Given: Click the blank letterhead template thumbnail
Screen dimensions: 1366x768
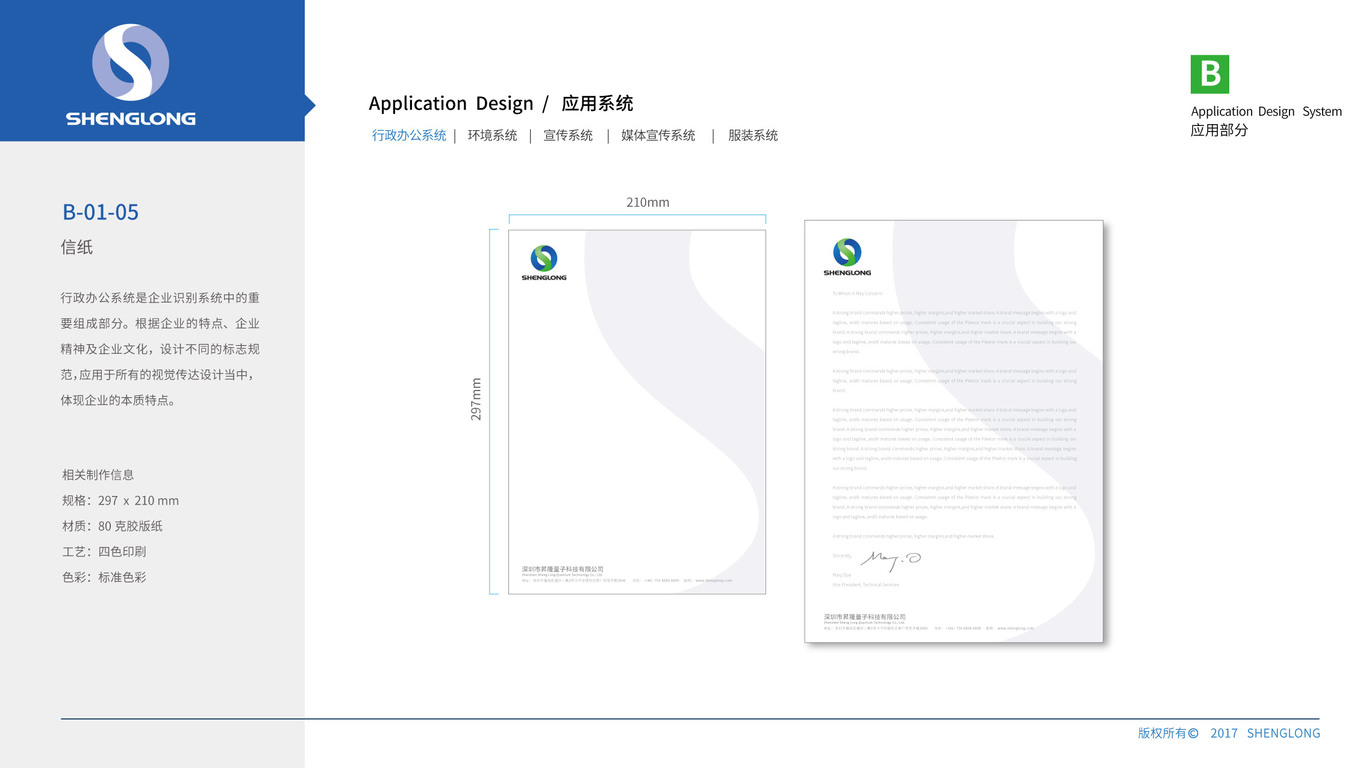Looking at the screenshot, I should pyautogui.click(x=637, y=412).
